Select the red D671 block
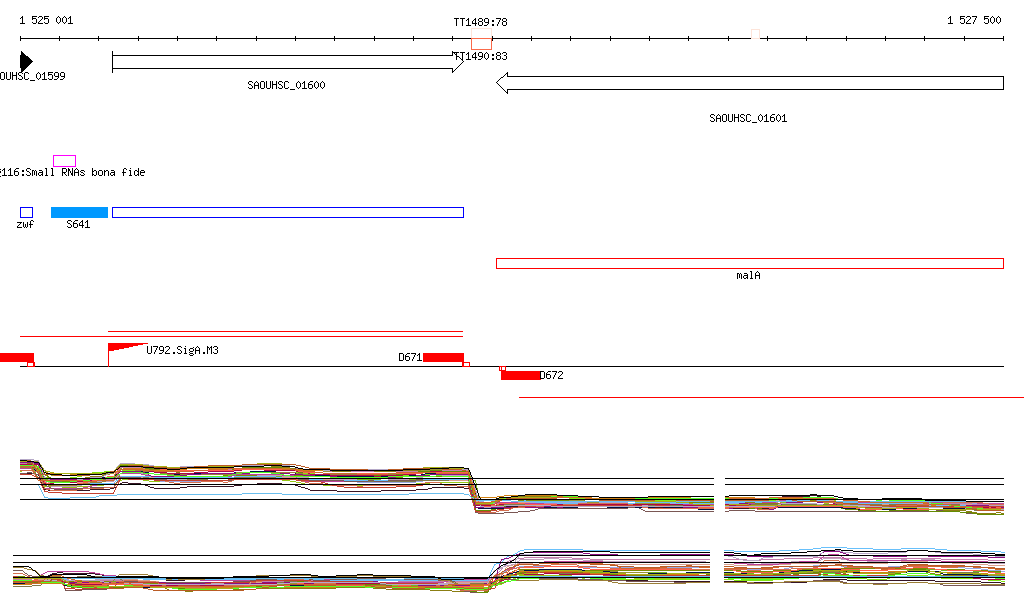This screenshot has width=1024, height=611. click(x=443, y=358)
